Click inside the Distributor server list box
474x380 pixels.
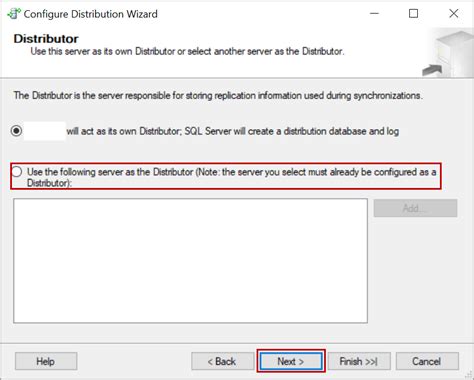pyautogui.click(x=190, y=261)
